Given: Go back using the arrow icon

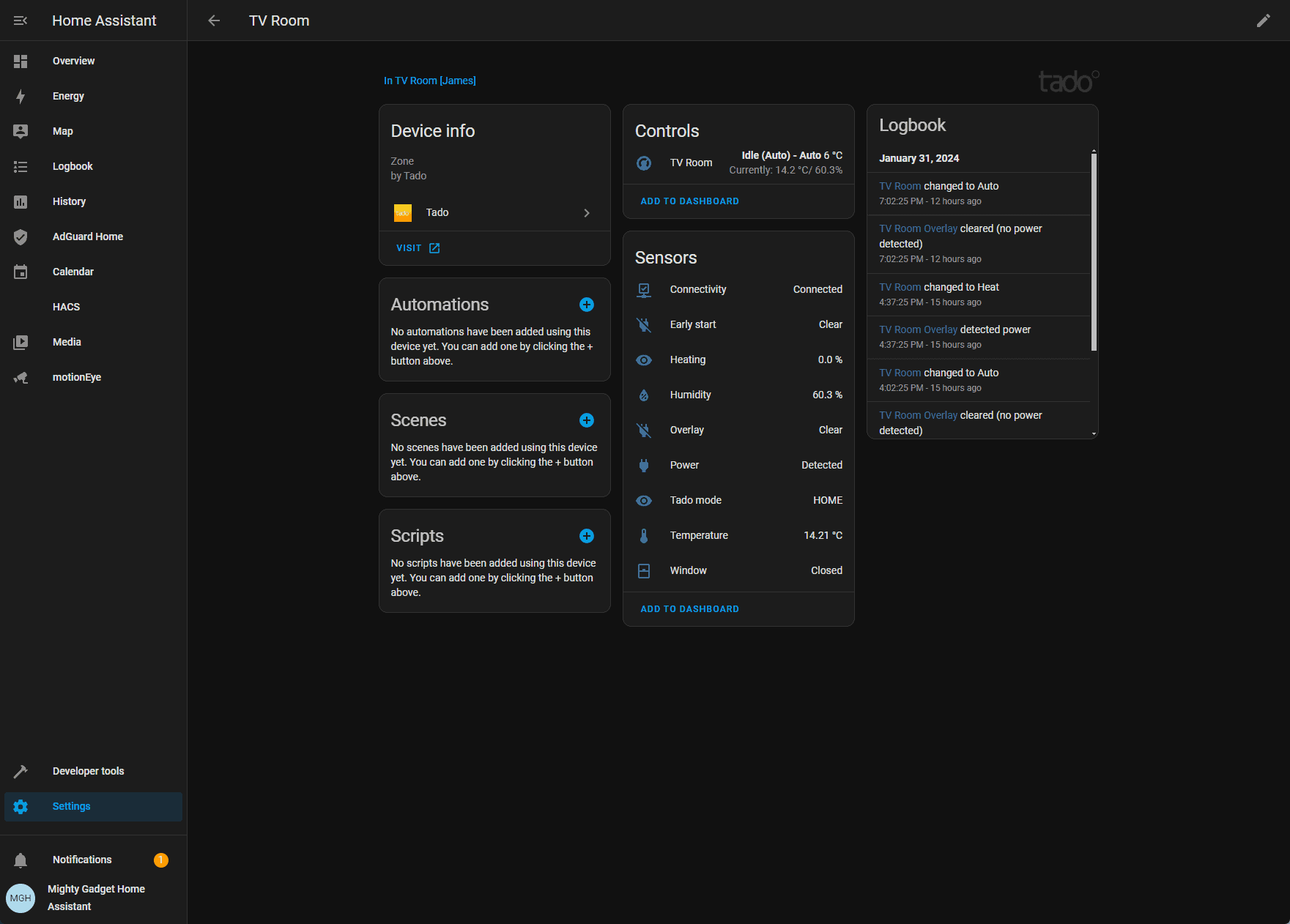Looking at the screenshot, I should [214, 21].
